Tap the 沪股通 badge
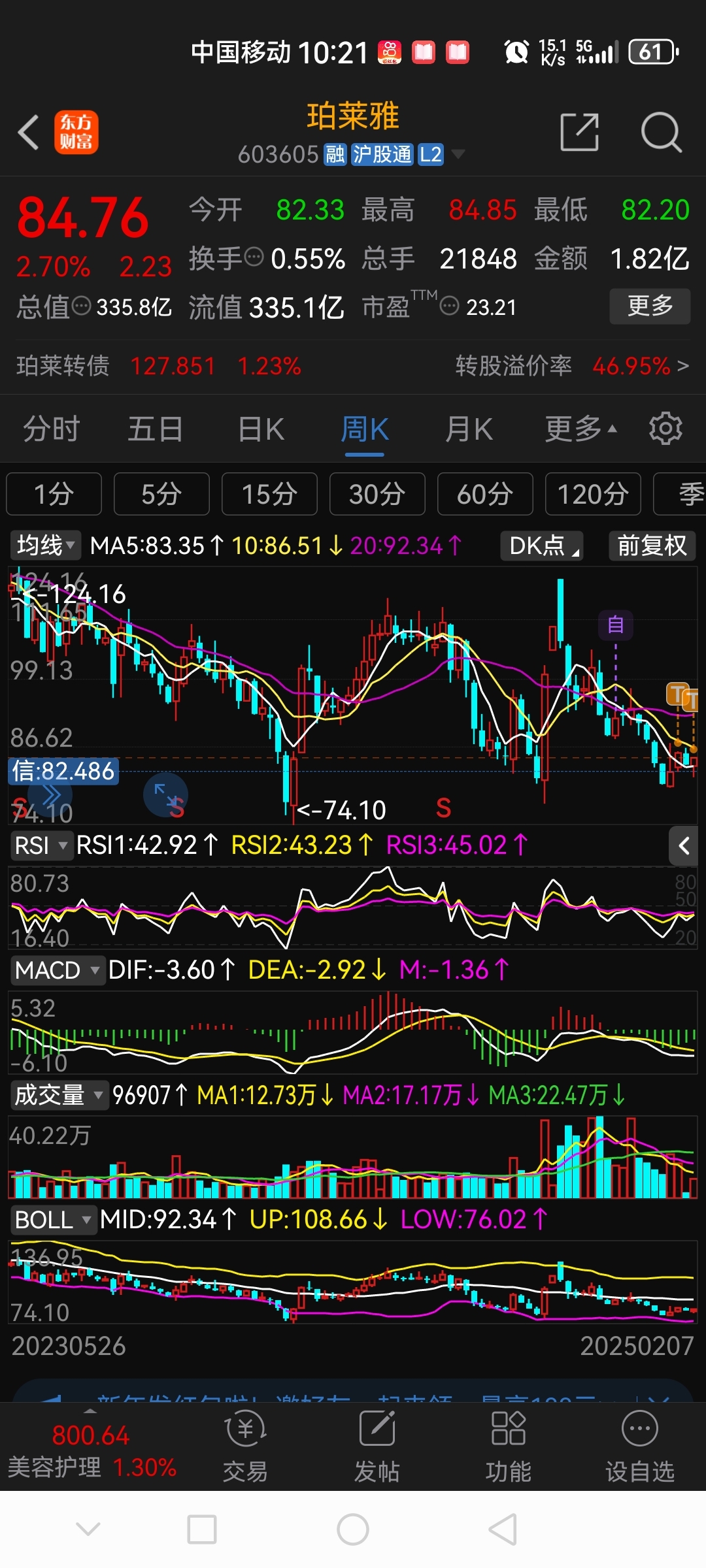Image resolution: width=706 pixels, height=1568 pixels. (x=382, y=155)
